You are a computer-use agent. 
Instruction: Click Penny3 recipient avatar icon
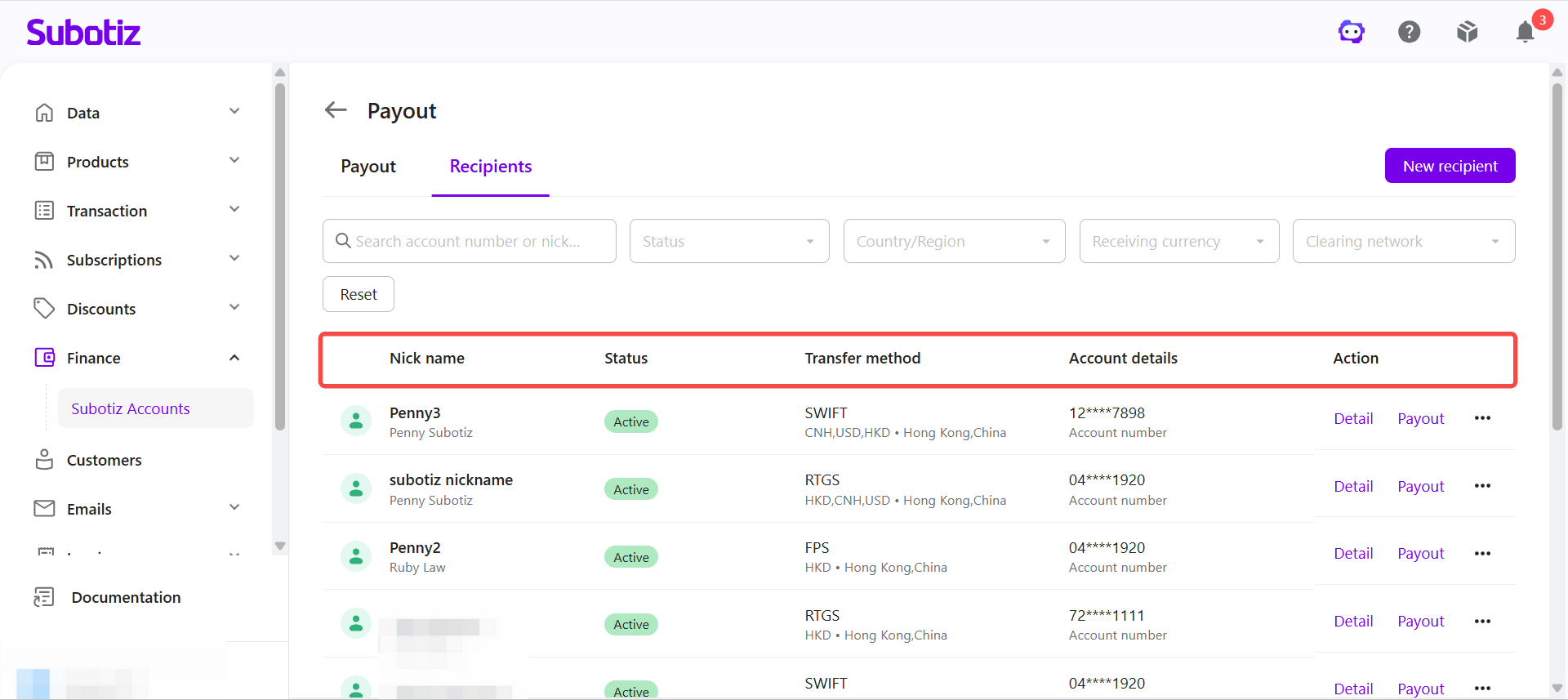pyautogui.click(x=356, y=421)
